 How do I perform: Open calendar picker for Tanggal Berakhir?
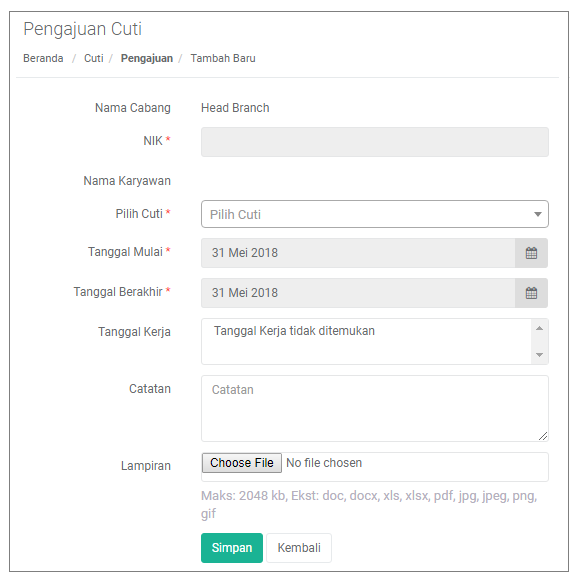pyautogui.click(x=531, y=293)
